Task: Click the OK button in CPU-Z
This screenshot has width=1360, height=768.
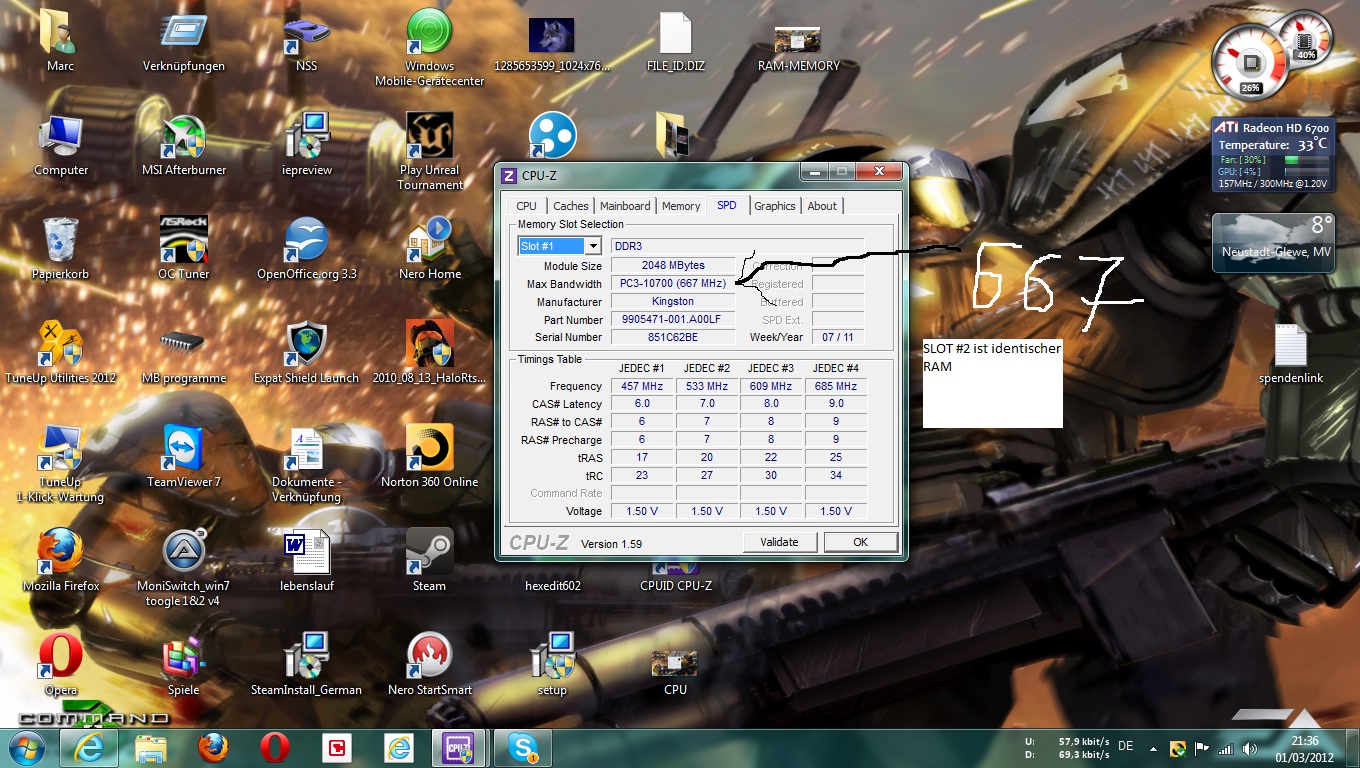Action: click(x=860, y=542)
